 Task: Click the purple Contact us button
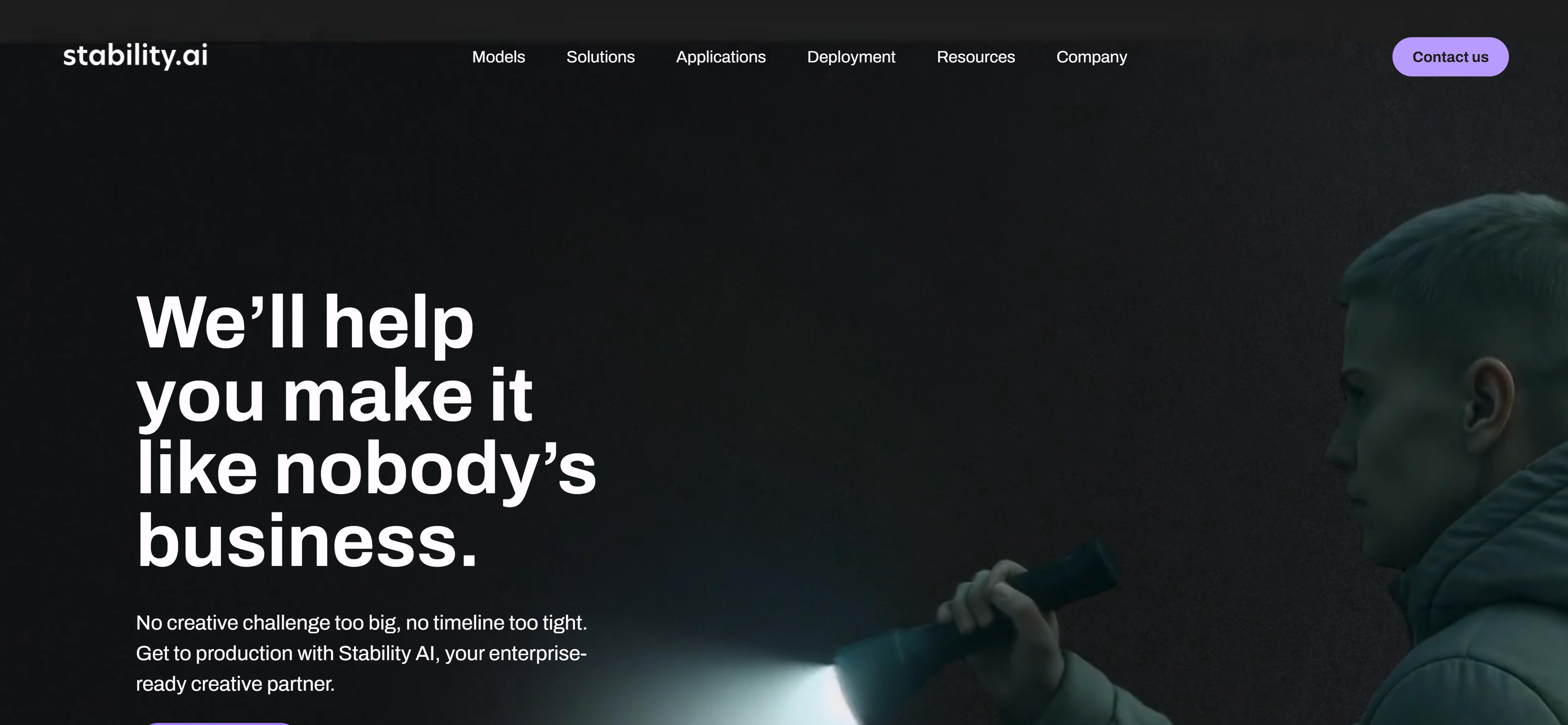coord(1450,57)
